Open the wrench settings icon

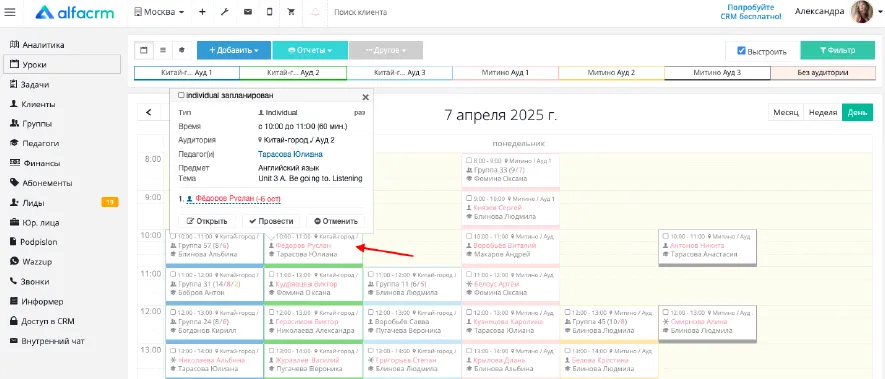click(x=224, y=12)
